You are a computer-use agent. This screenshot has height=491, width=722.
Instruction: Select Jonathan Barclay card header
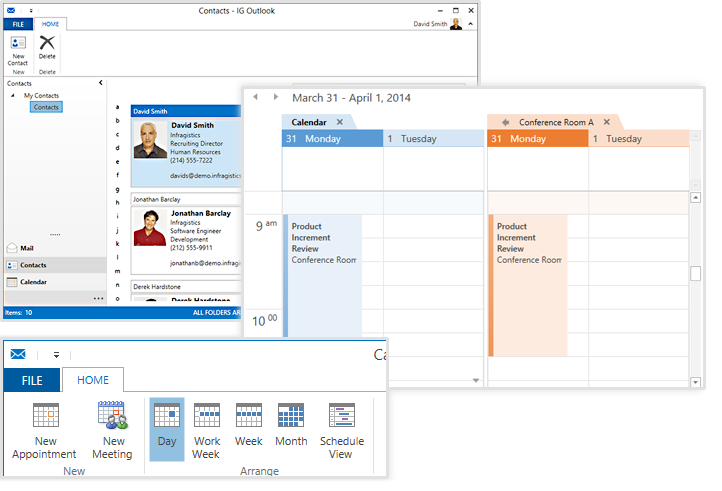point(186,199)
